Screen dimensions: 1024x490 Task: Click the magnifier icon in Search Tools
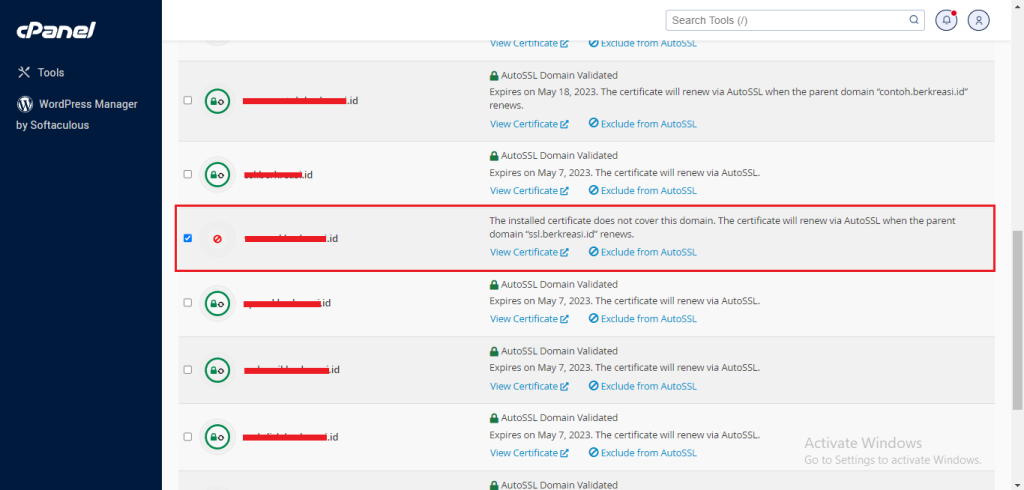coord(914,20)
